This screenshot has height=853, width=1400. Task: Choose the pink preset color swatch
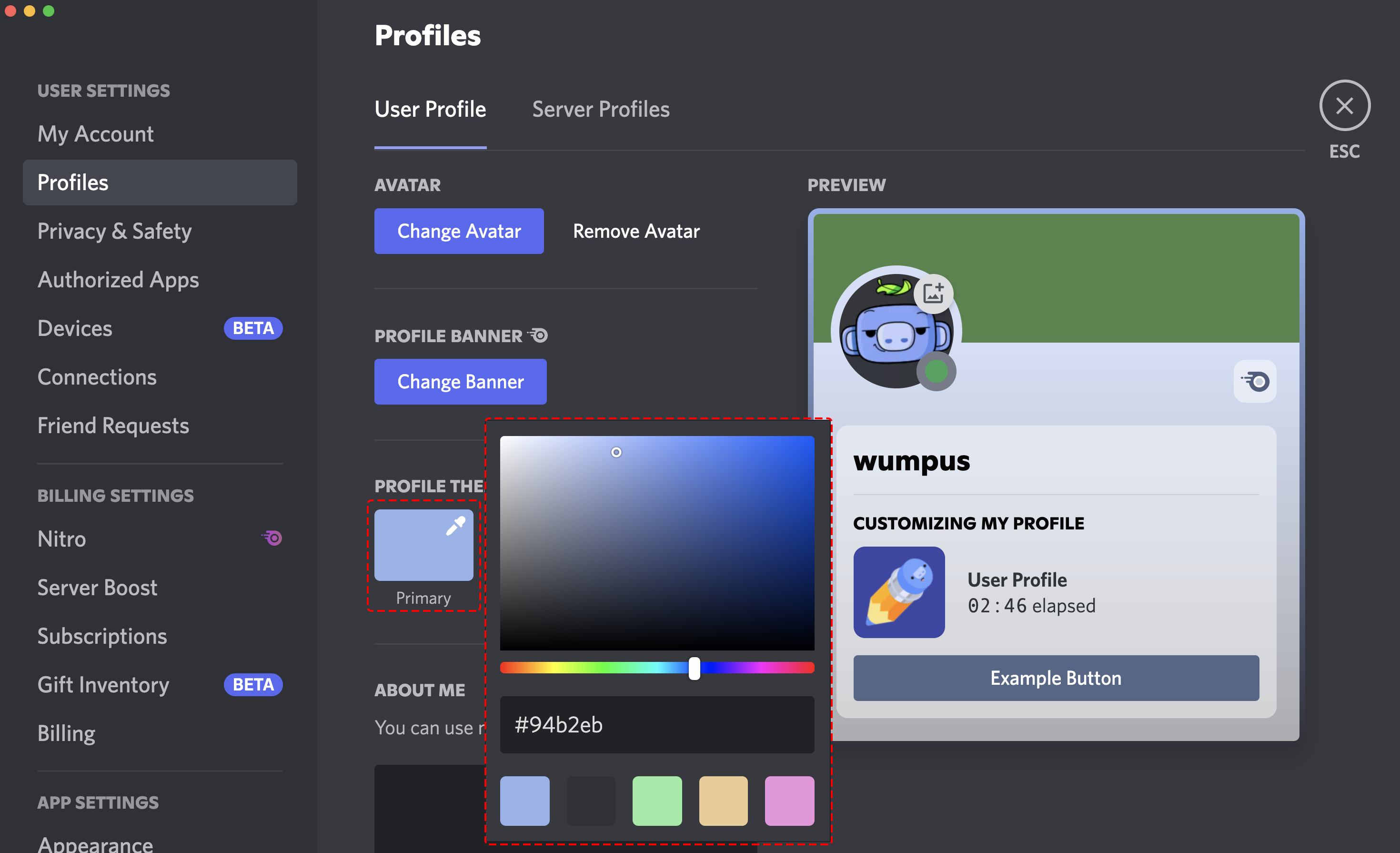click(789, 801)
